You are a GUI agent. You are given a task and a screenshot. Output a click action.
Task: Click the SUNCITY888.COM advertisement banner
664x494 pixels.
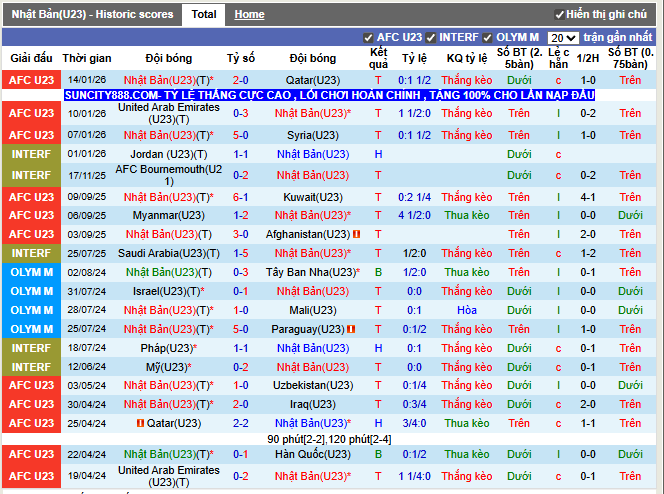pyautogui.click(x=329, y=95)
